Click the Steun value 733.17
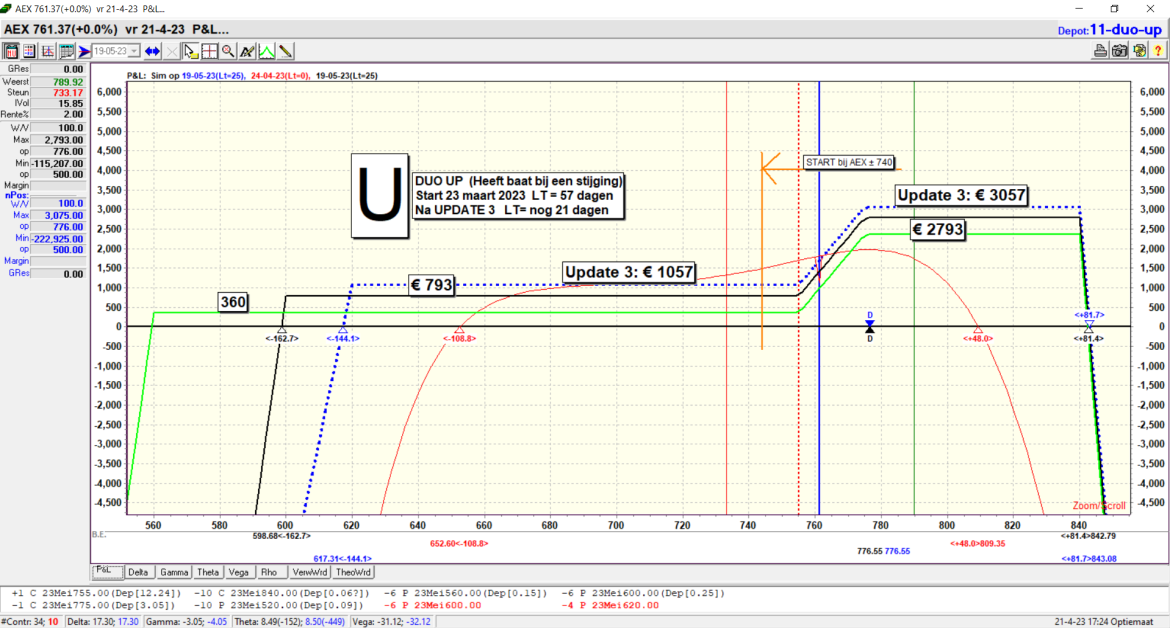 (x=57, y=93)
